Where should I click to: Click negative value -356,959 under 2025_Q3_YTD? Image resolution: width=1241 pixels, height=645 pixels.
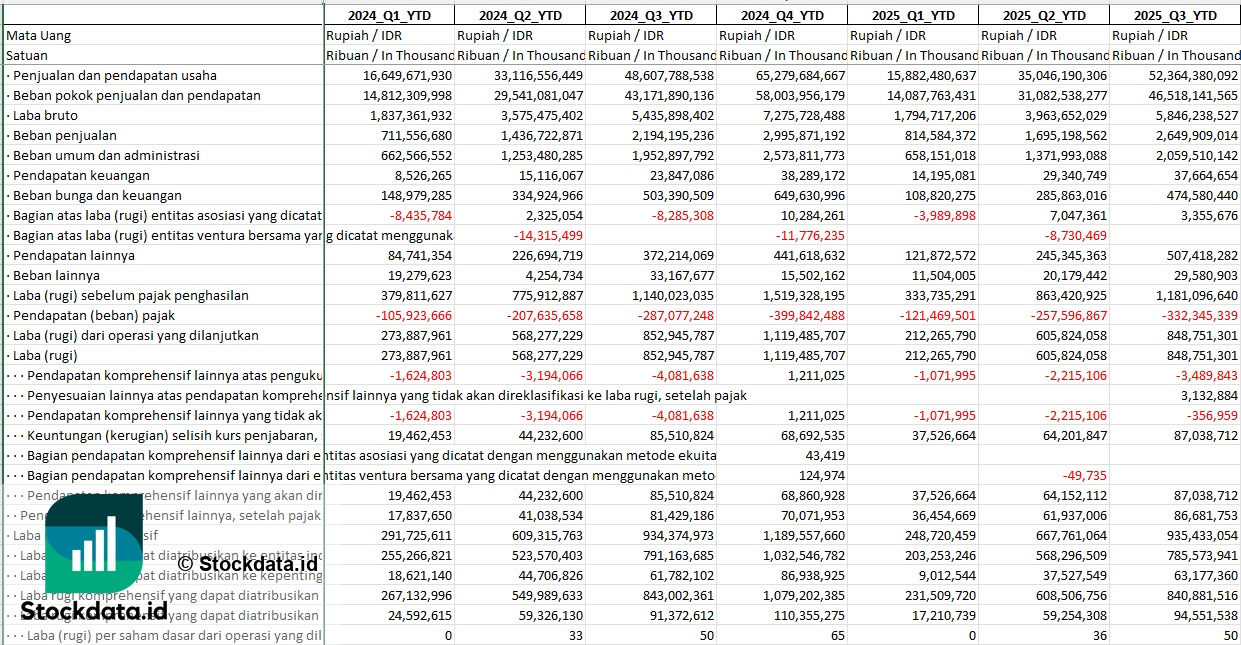[1215, 415]
